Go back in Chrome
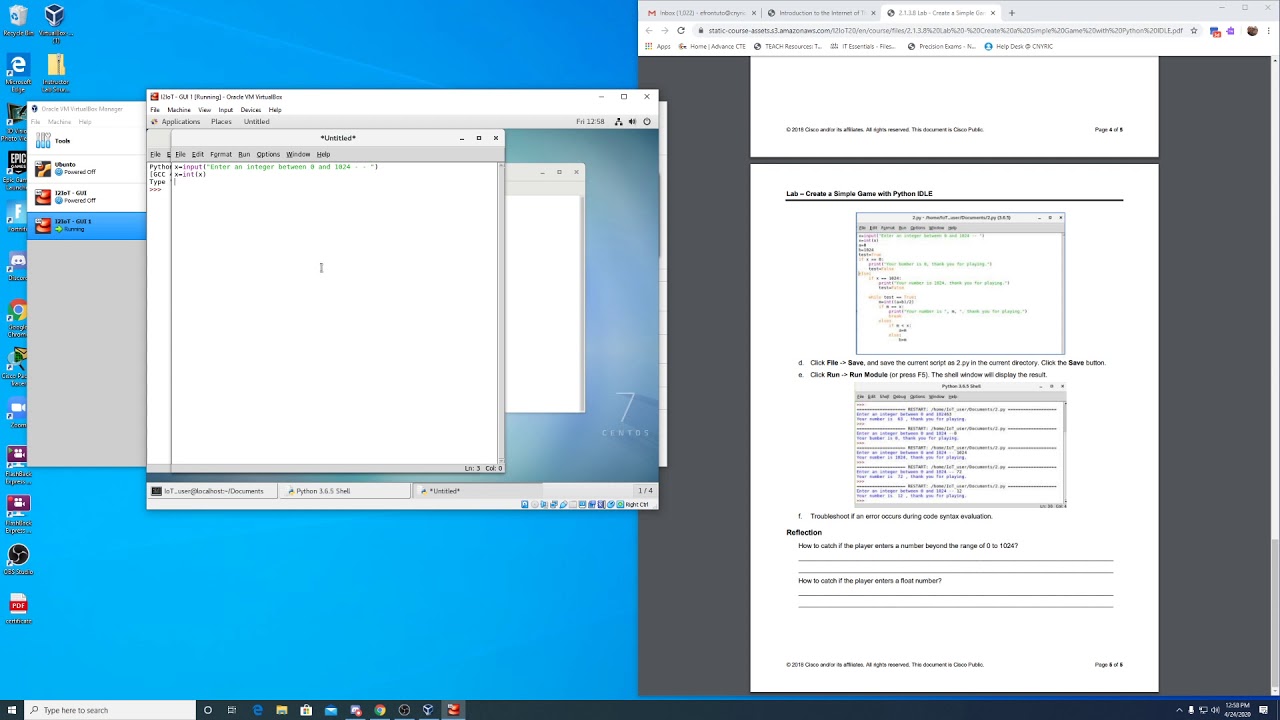The height and width of the screenshot is (720, 1280). (x=648, y=30)
